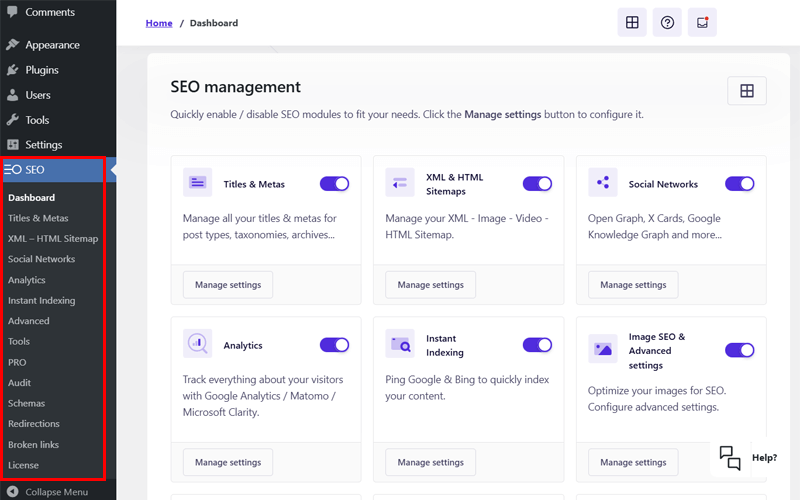Click the SEO logo icon in sidebar

point(13,169)
